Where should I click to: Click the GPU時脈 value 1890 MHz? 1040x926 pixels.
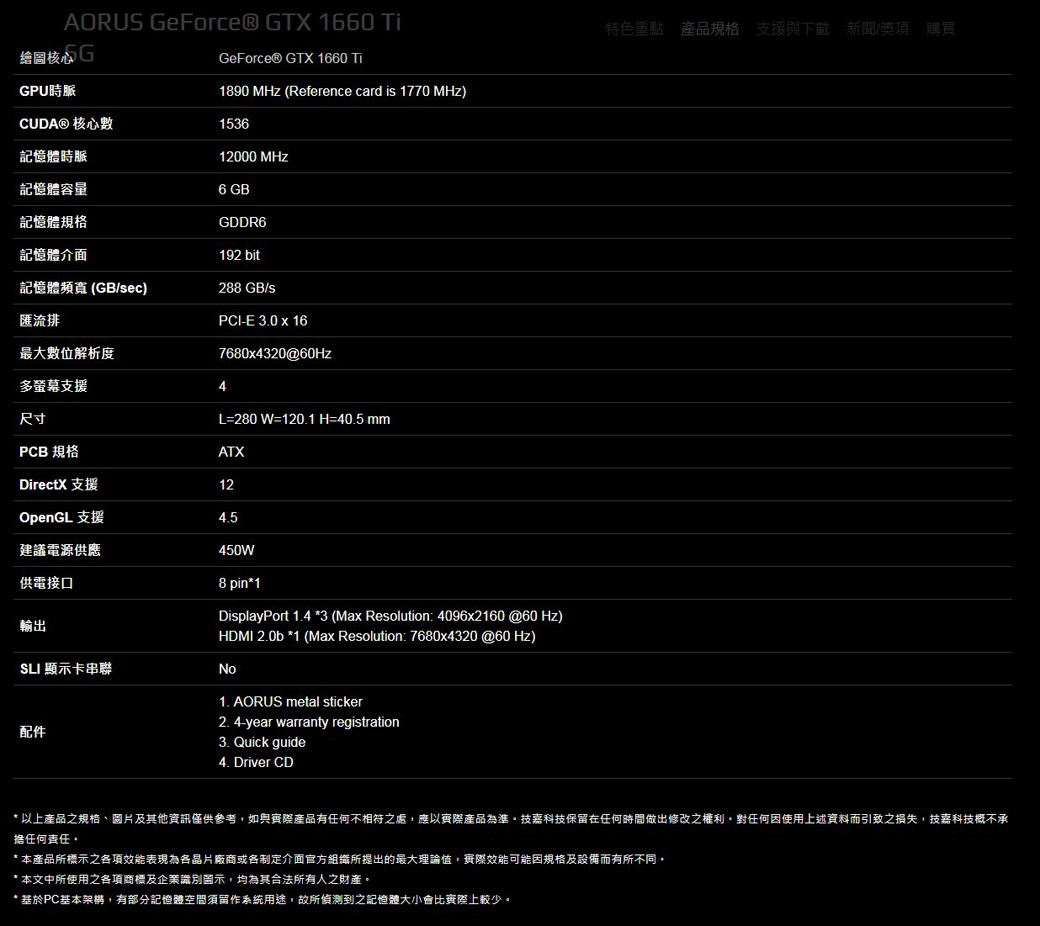click(x=342, y=91)
